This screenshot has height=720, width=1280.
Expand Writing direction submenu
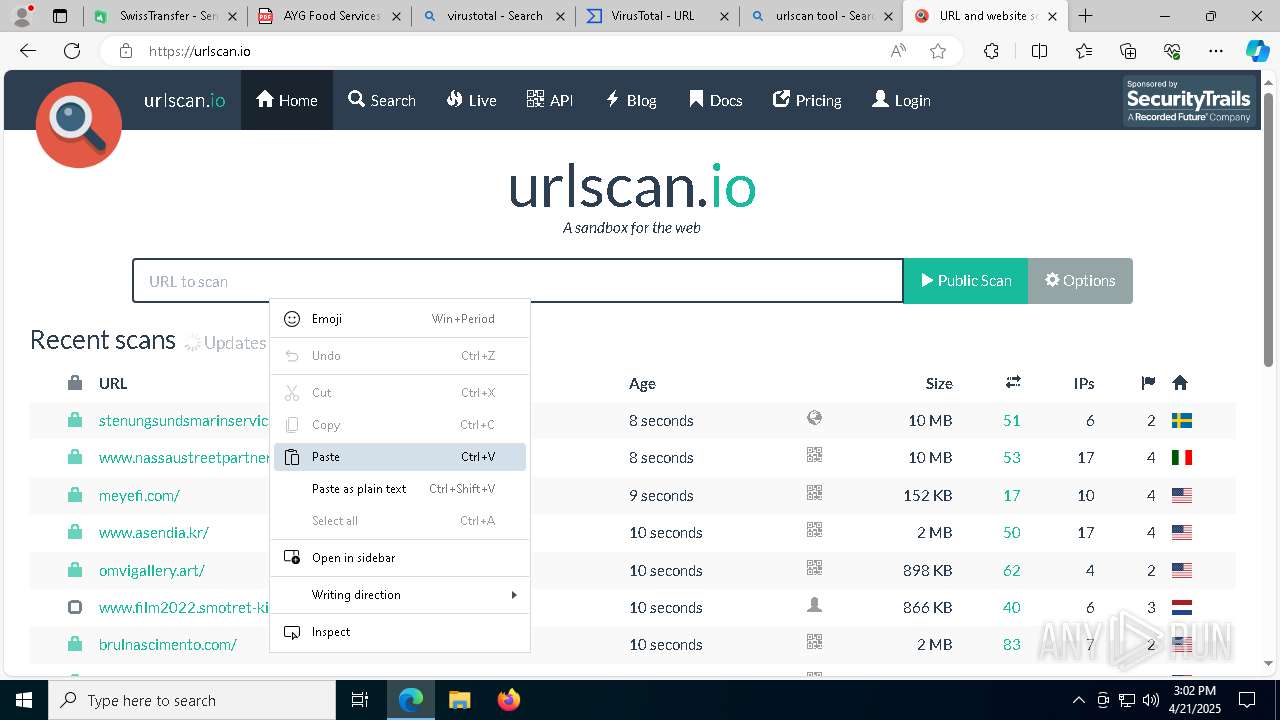tap(400, 595)
